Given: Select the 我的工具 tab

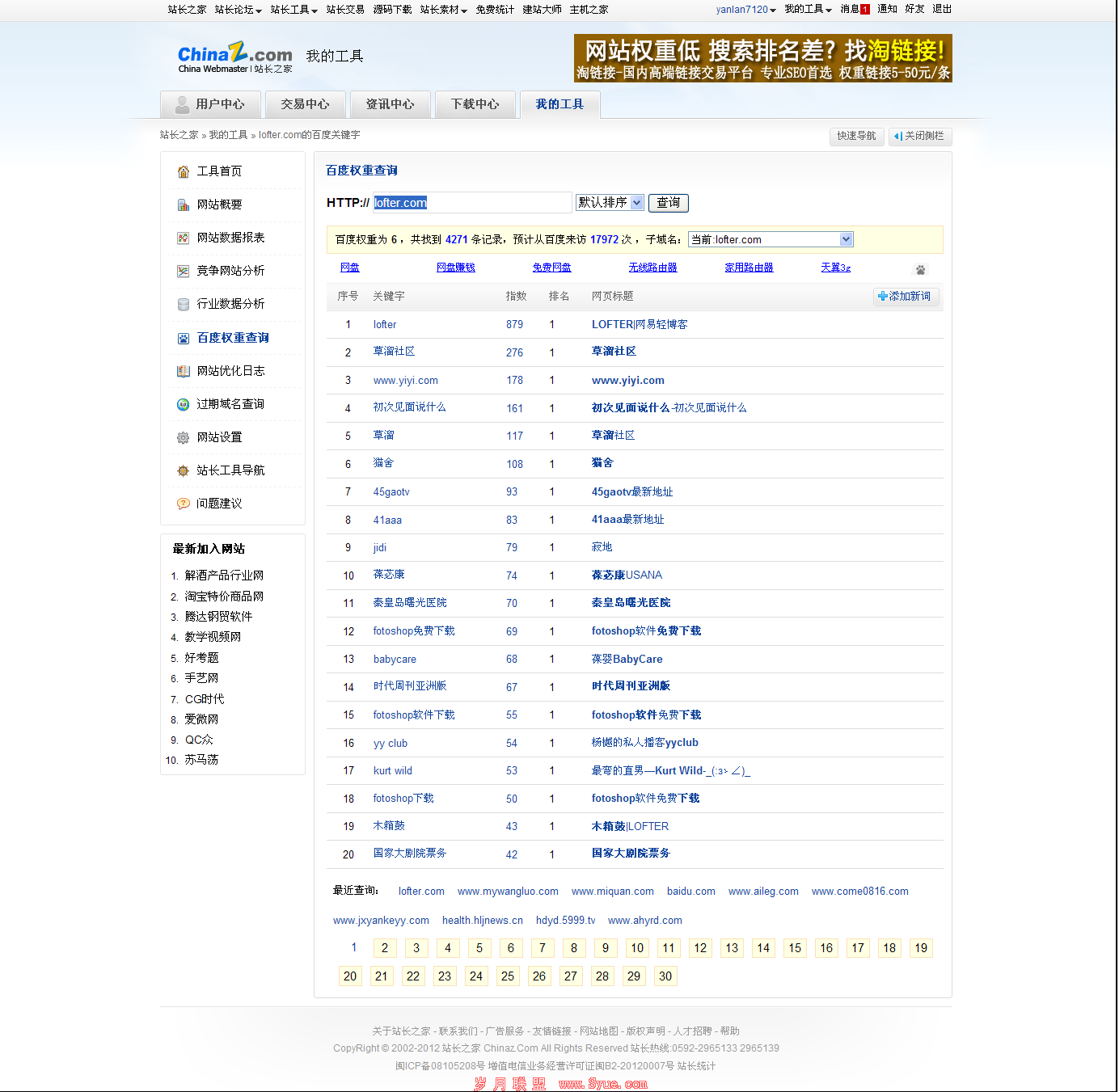Looking at the screenshot, I should pos(559,104).
